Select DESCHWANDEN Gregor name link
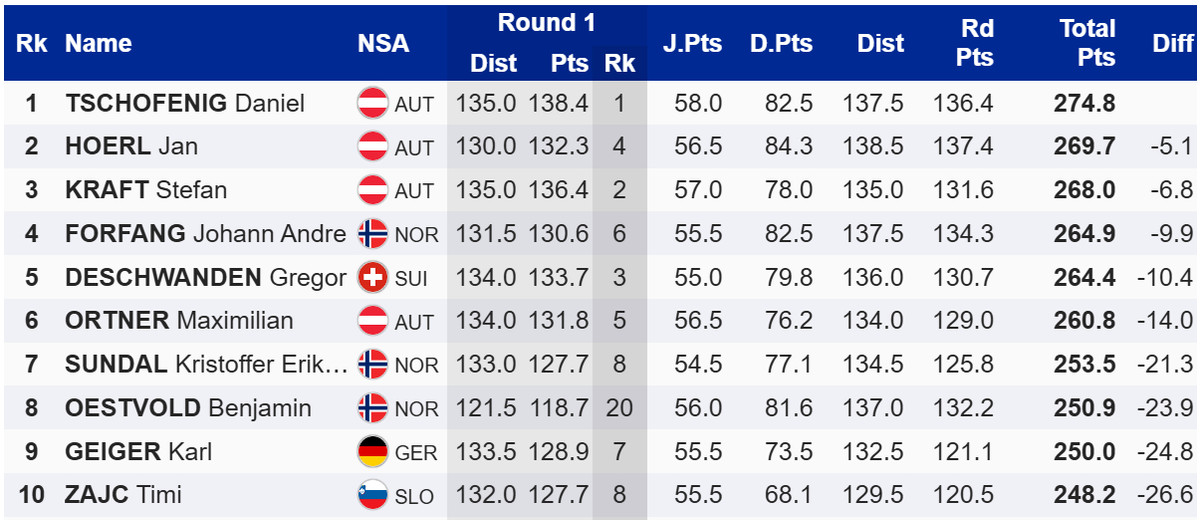Screen dimensions: 1200x520 (x=205, y=278)
